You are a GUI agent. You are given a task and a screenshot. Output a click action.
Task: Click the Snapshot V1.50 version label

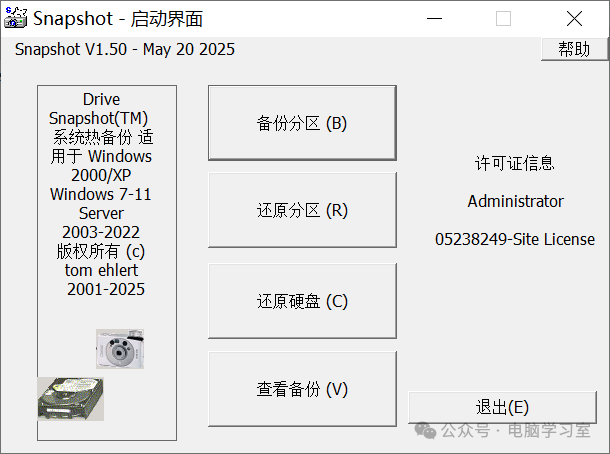pyautogui.click(x=125, y=49)
